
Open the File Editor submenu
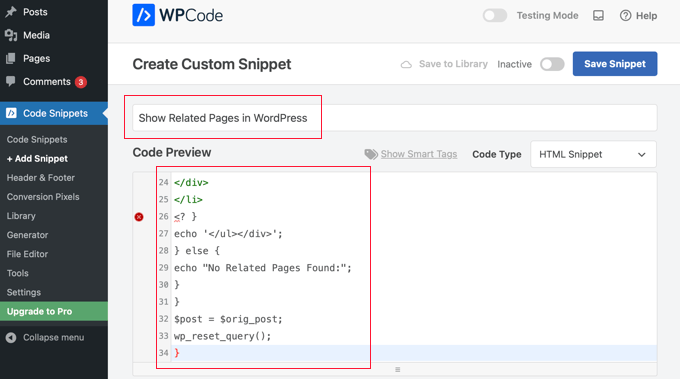tap(27, 254)
